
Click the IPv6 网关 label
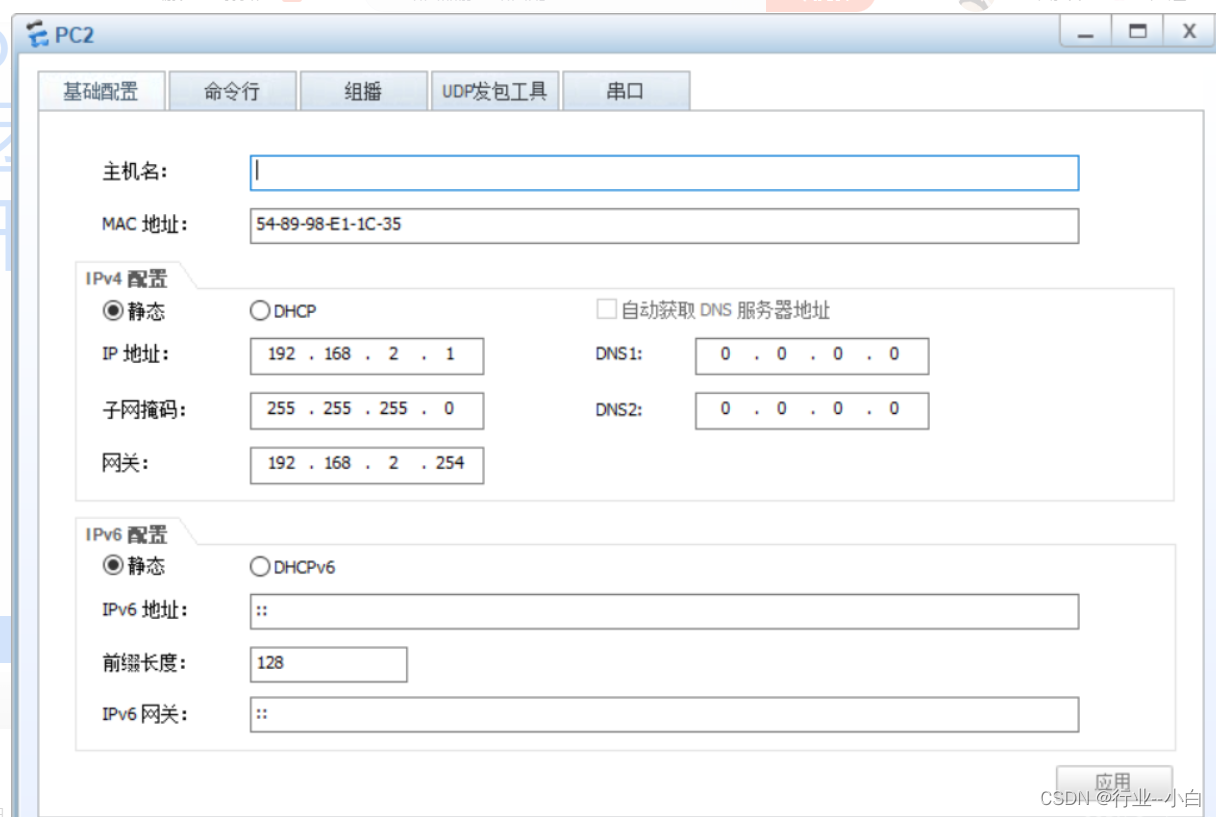[x=145, y=715]
